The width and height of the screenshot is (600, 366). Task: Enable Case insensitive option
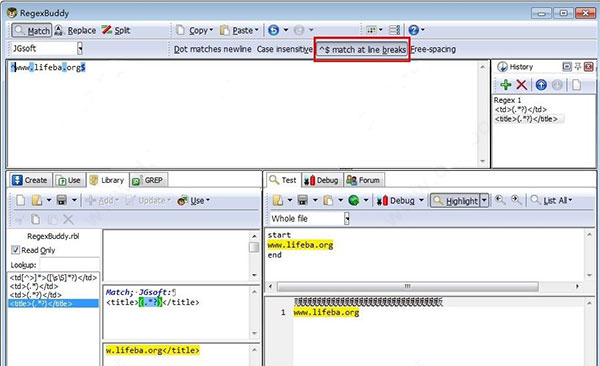[x=285, y=49]
